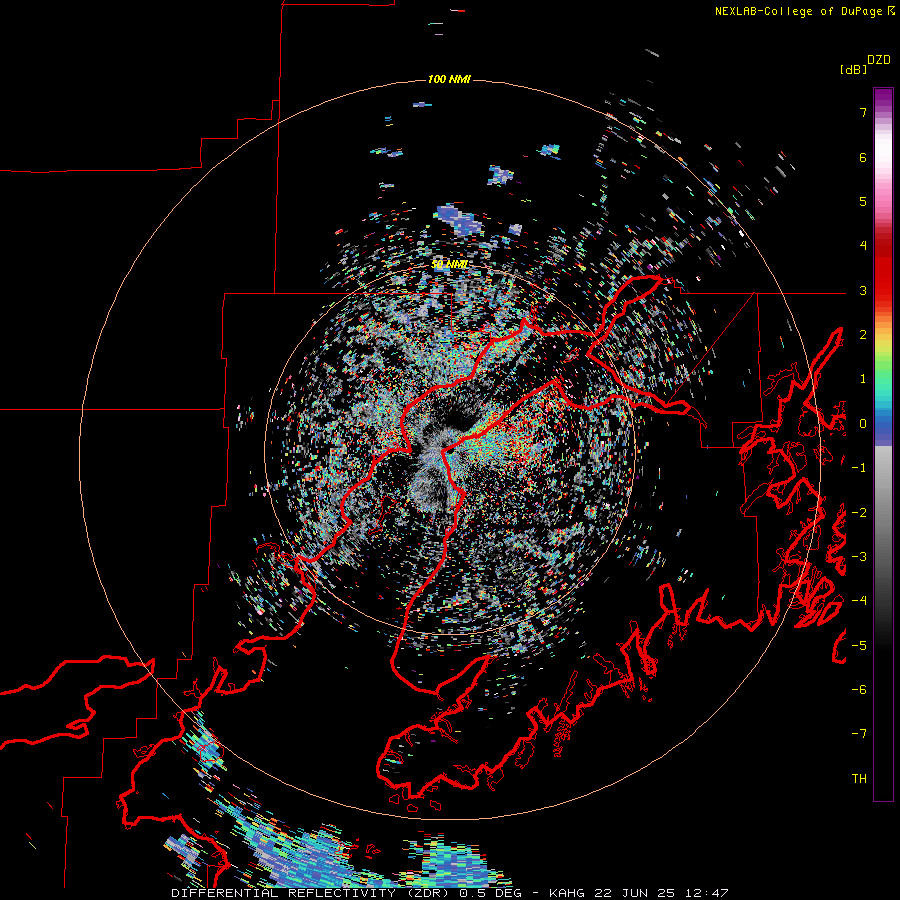Click the 5 value on the scale

click(863, 201)
